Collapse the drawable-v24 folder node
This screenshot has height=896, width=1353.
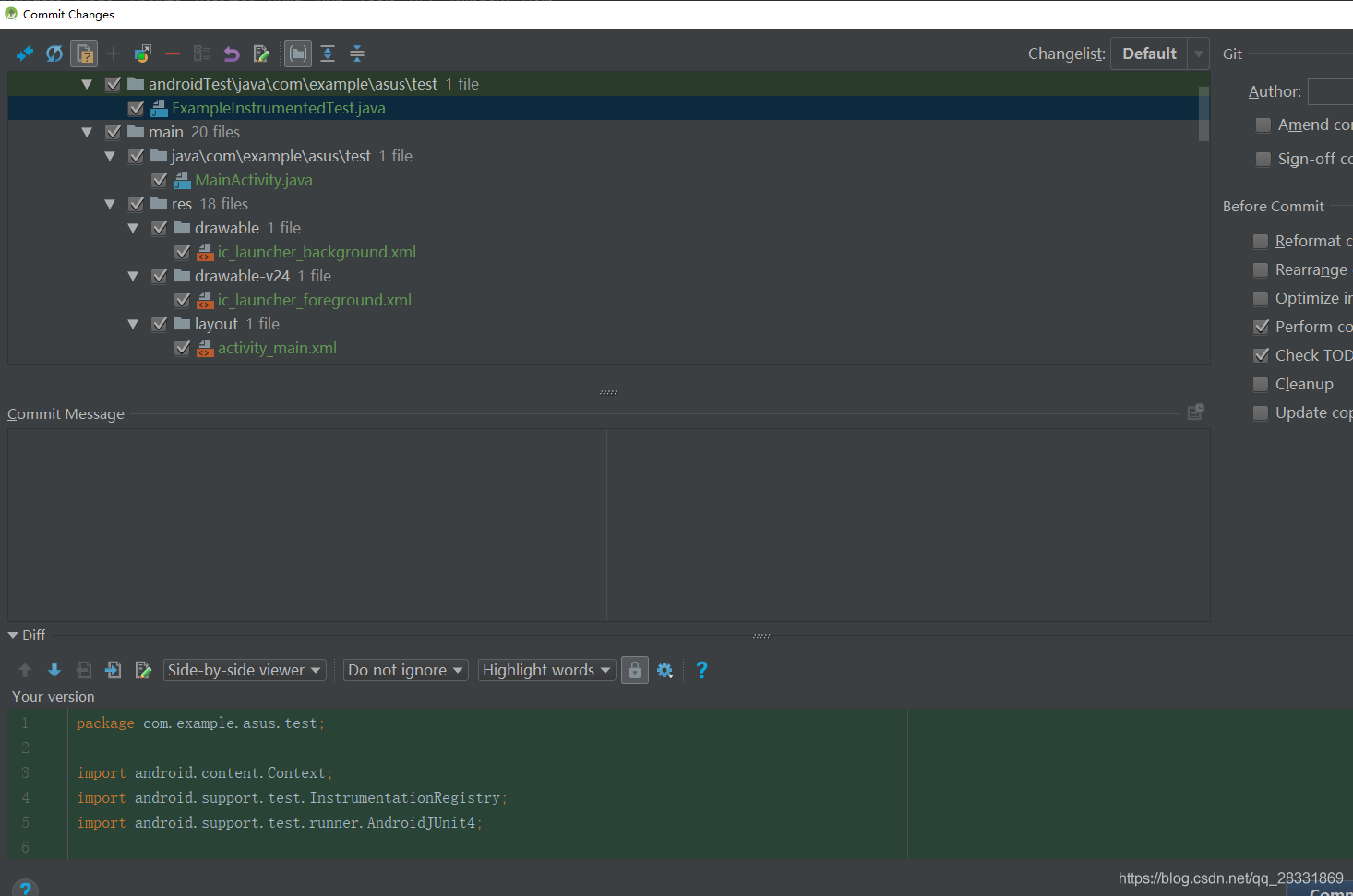(x=133, y=276)
